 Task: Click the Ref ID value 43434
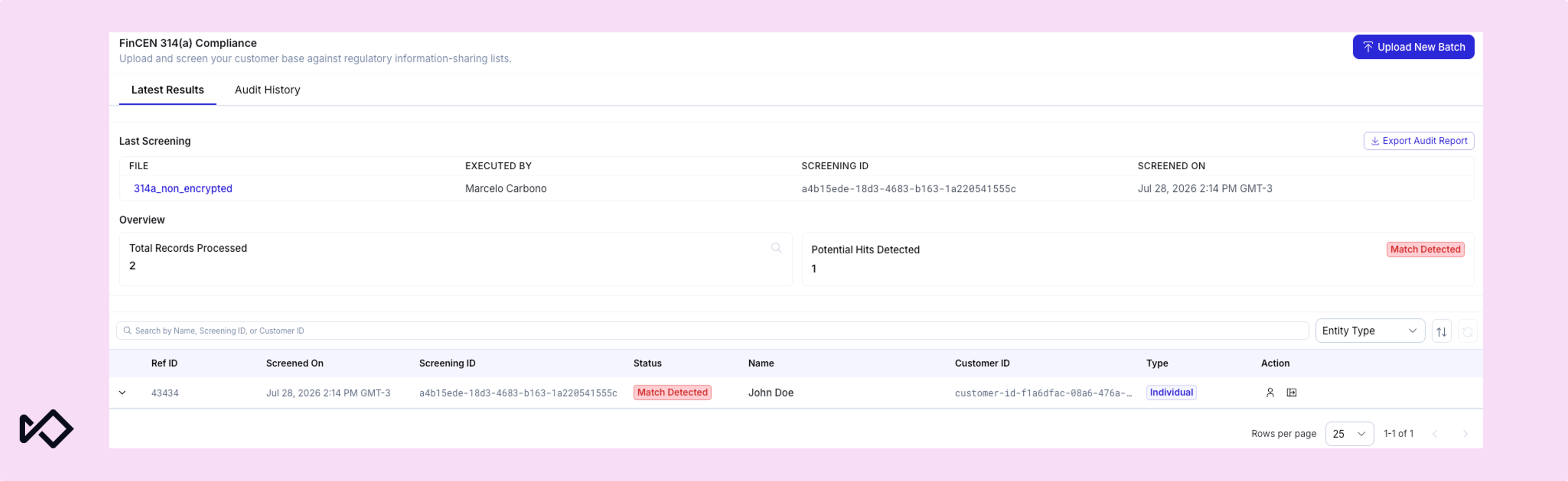165,393
